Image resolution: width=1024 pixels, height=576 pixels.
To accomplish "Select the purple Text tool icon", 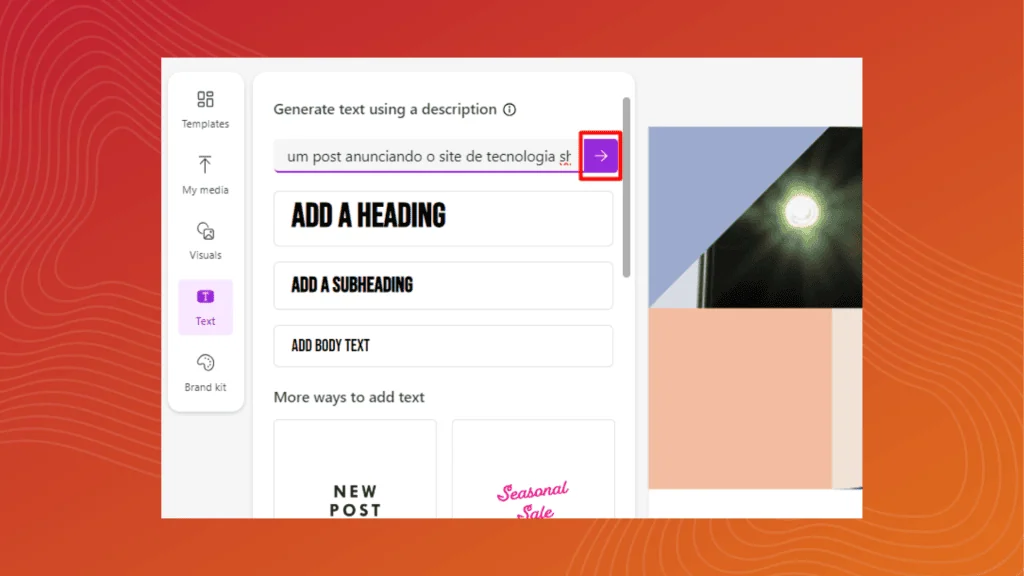I will coord(205,297).
